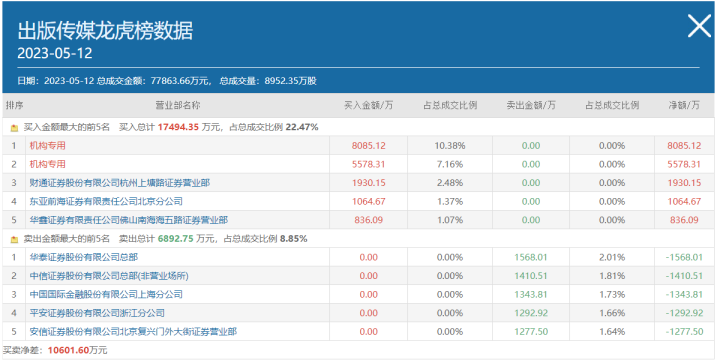Click the 1.64% sell proportion cell
Image resolution: width=718 pixels, height=363 pixels.
(612, 331)
